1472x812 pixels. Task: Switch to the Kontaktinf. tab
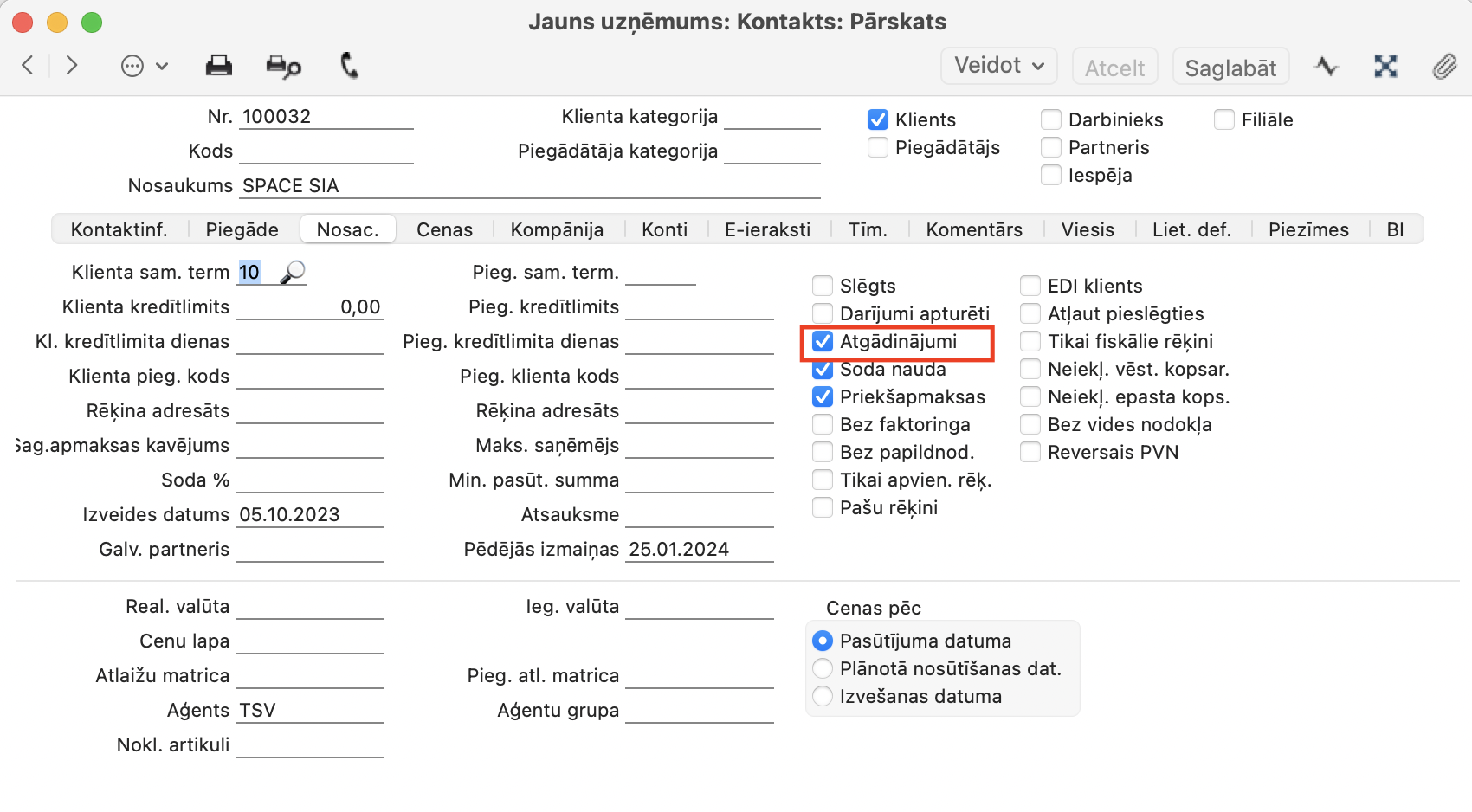coord(119,229)
